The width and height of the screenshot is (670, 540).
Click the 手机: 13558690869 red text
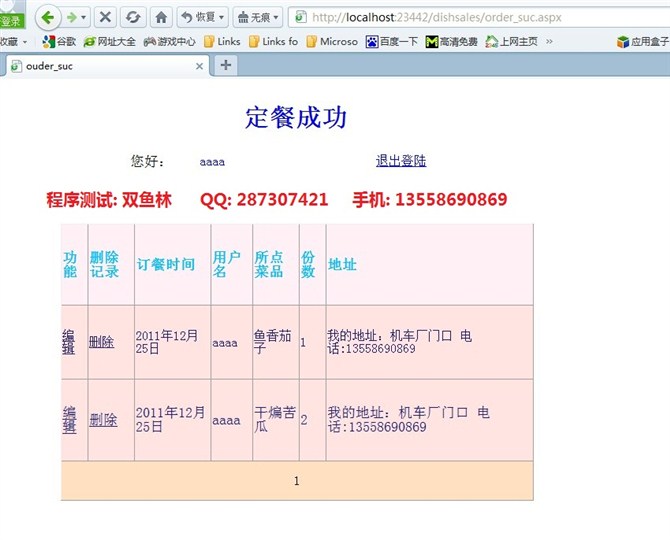[x=430, y=200]
